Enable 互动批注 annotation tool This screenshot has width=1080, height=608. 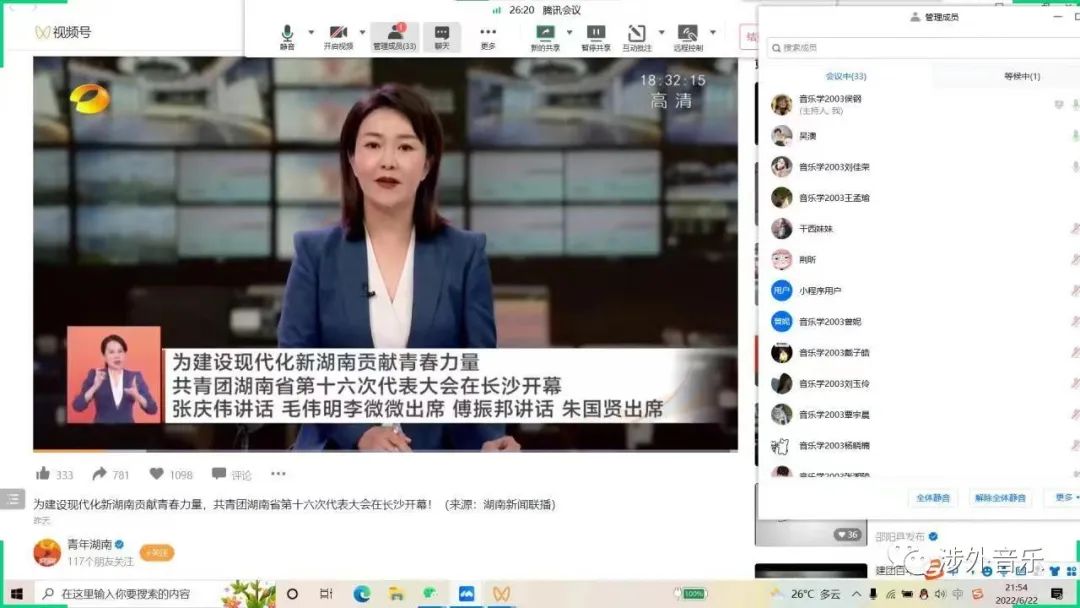(x=636, y=37)
